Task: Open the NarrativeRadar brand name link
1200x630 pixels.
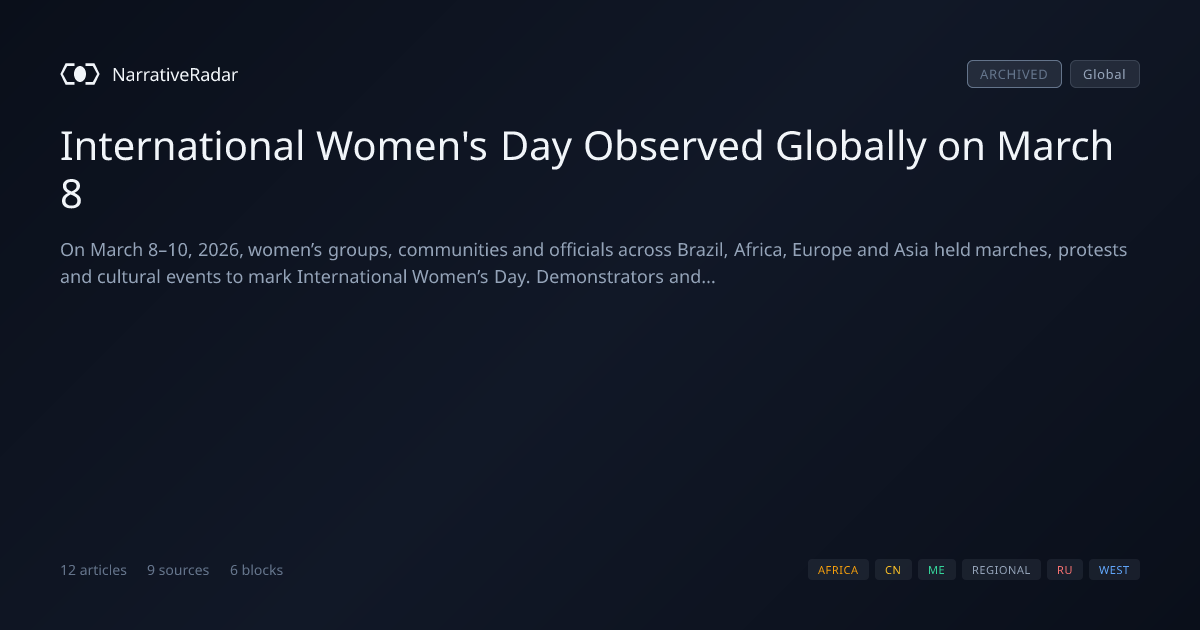Action: coord(175,74)
